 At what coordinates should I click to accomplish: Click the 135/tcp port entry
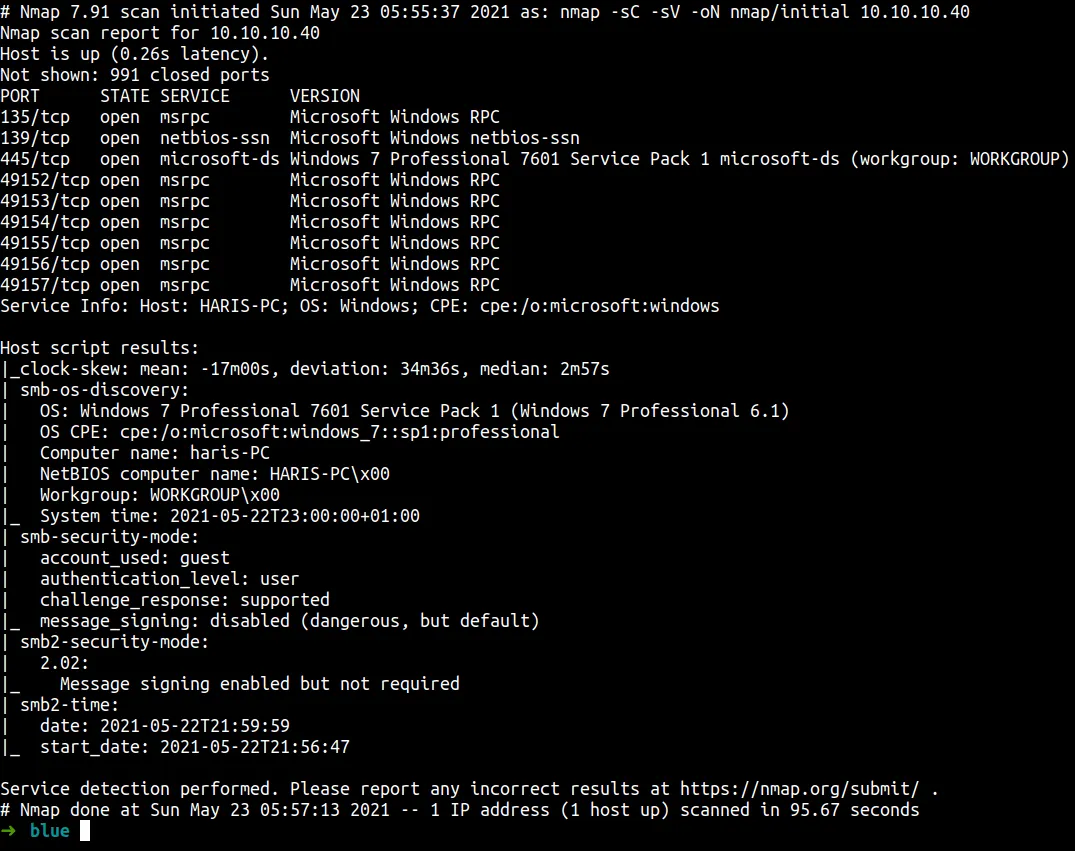[35, 117]
